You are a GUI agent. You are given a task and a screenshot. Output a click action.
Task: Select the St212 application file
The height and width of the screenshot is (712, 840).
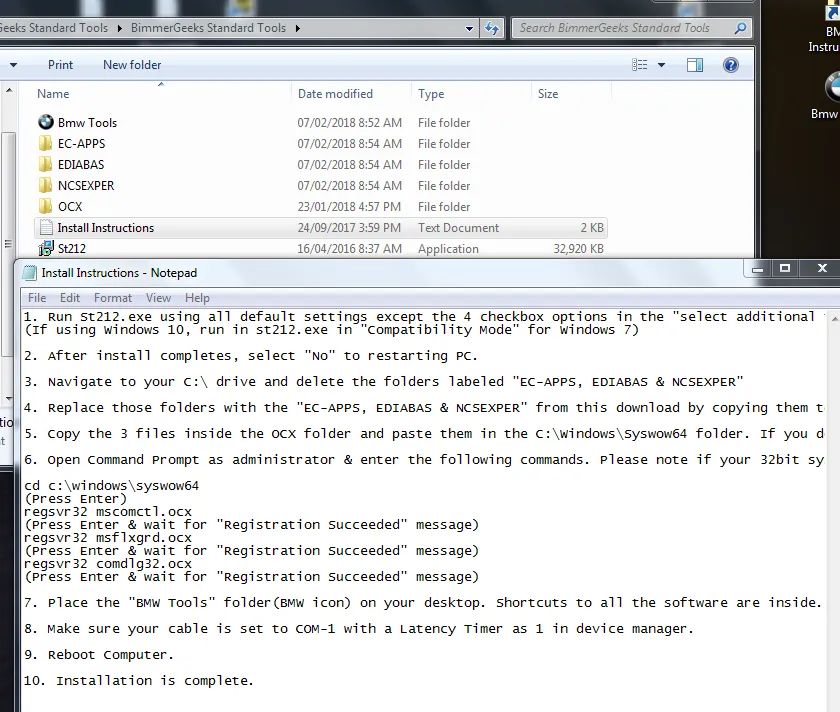[x=71, y=249]
